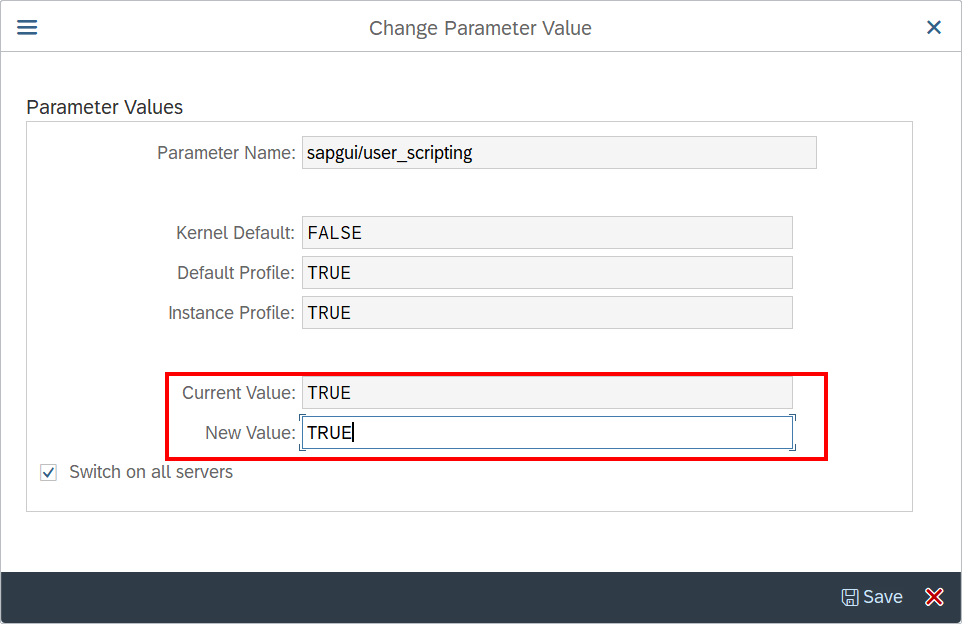Click the 'New Value:' label
This screenshot has height=625, width=962.
pyautogui.click(x=250, y=433)
